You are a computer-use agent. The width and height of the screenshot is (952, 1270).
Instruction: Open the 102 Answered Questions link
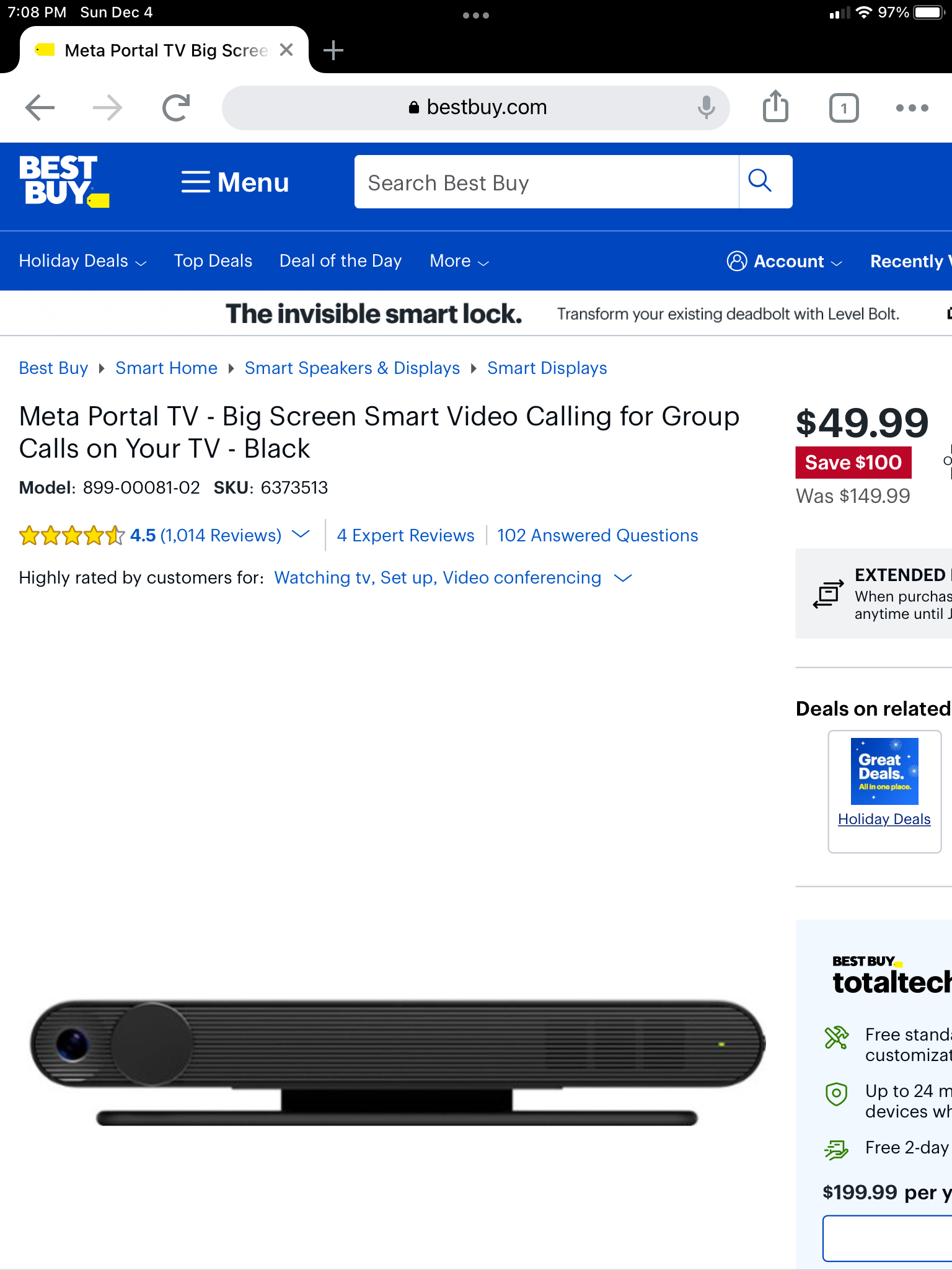pos(597,535)
